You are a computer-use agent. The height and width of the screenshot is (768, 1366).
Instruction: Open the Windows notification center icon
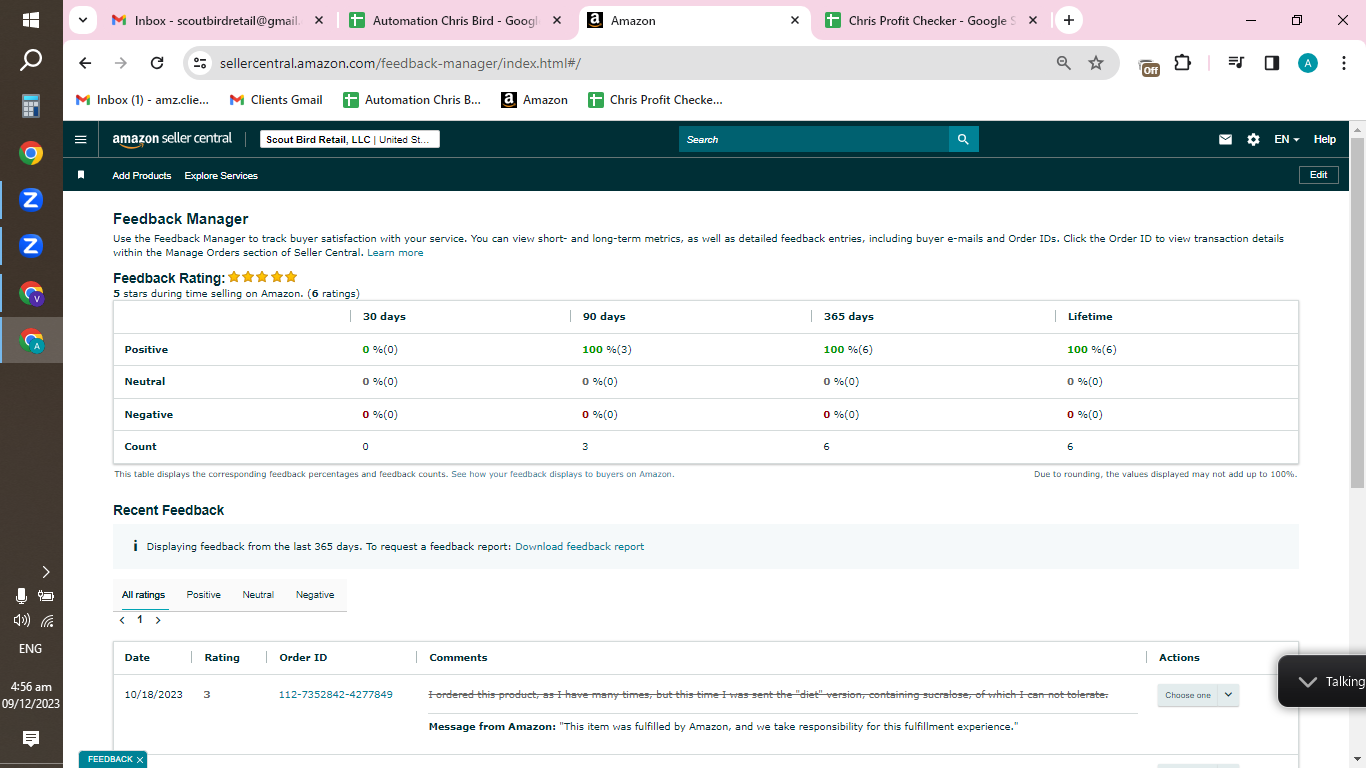[31, 739]
